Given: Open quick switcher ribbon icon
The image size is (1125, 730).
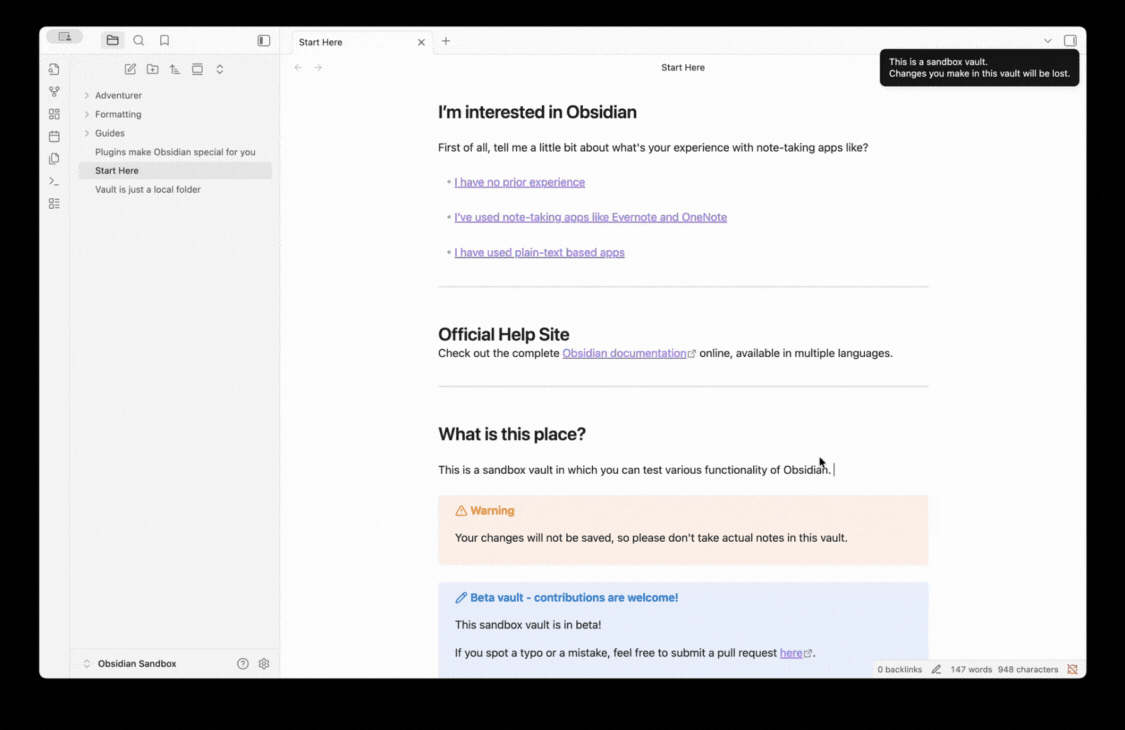Looking at the screenshot, I should (54, 70).
